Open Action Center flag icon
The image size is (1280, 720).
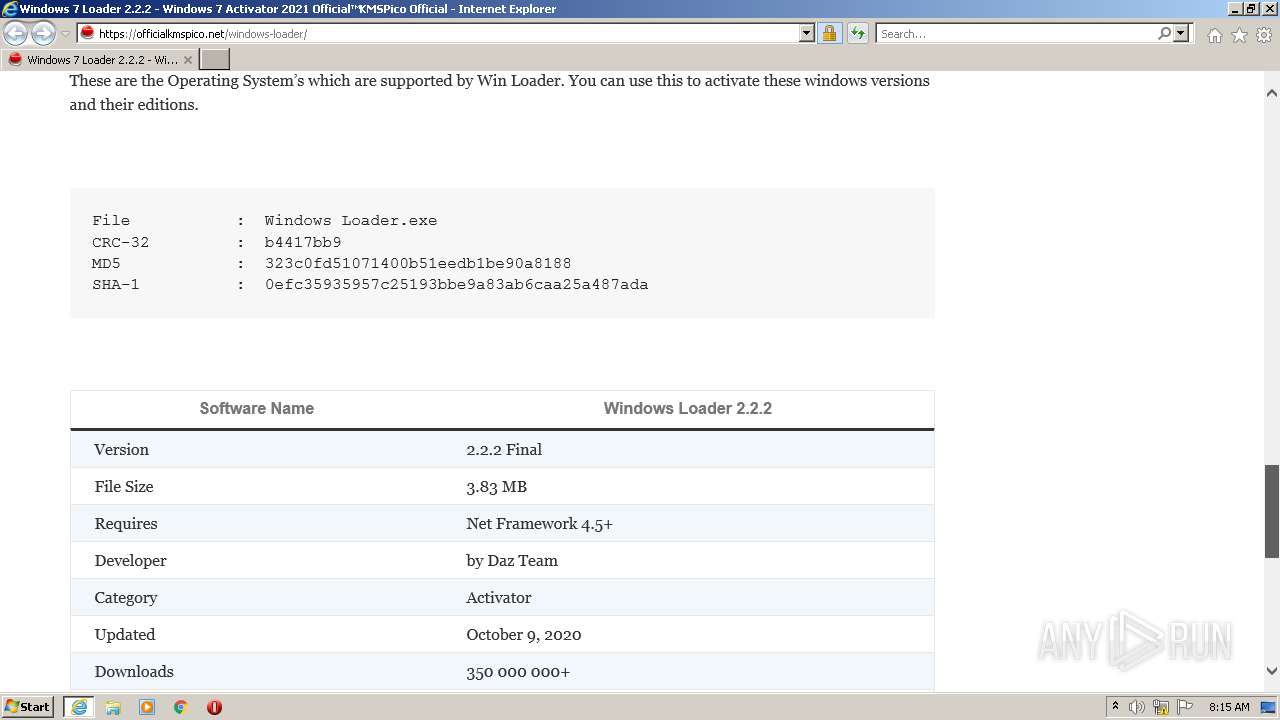(1185, 707)
